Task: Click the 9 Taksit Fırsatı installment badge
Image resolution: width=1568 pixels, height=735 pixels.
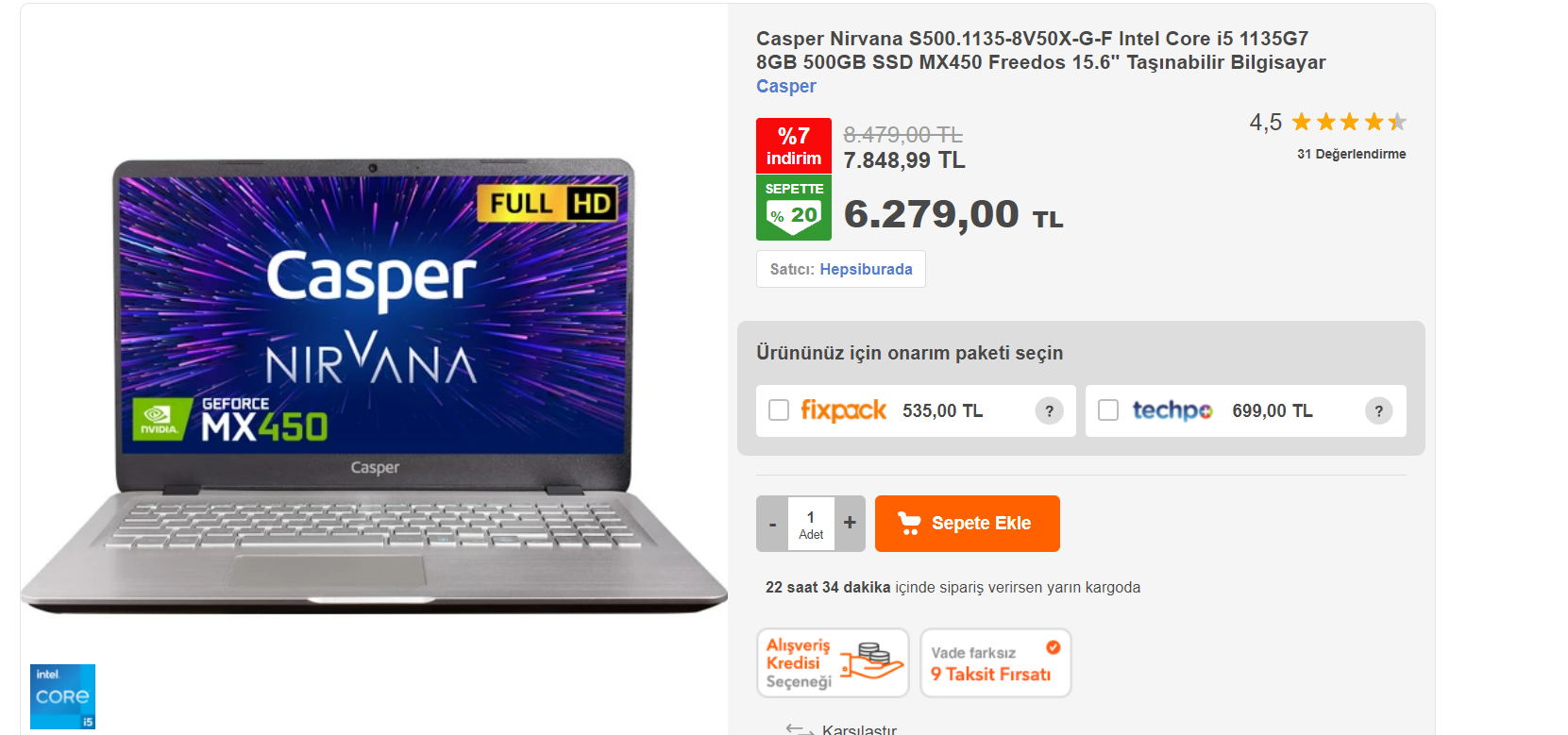Action: [x=996, y=663]
